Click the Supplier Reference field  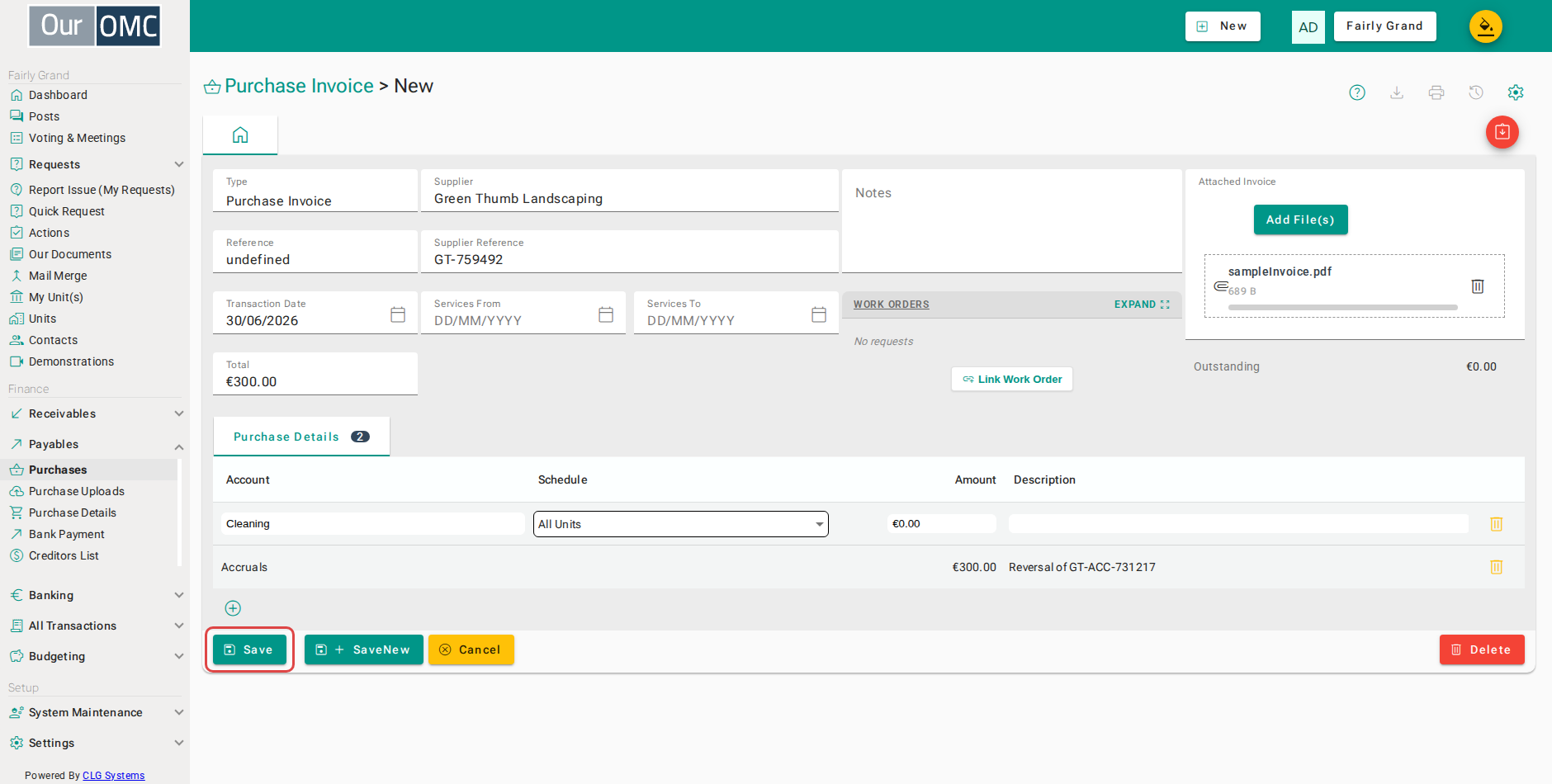630,252
